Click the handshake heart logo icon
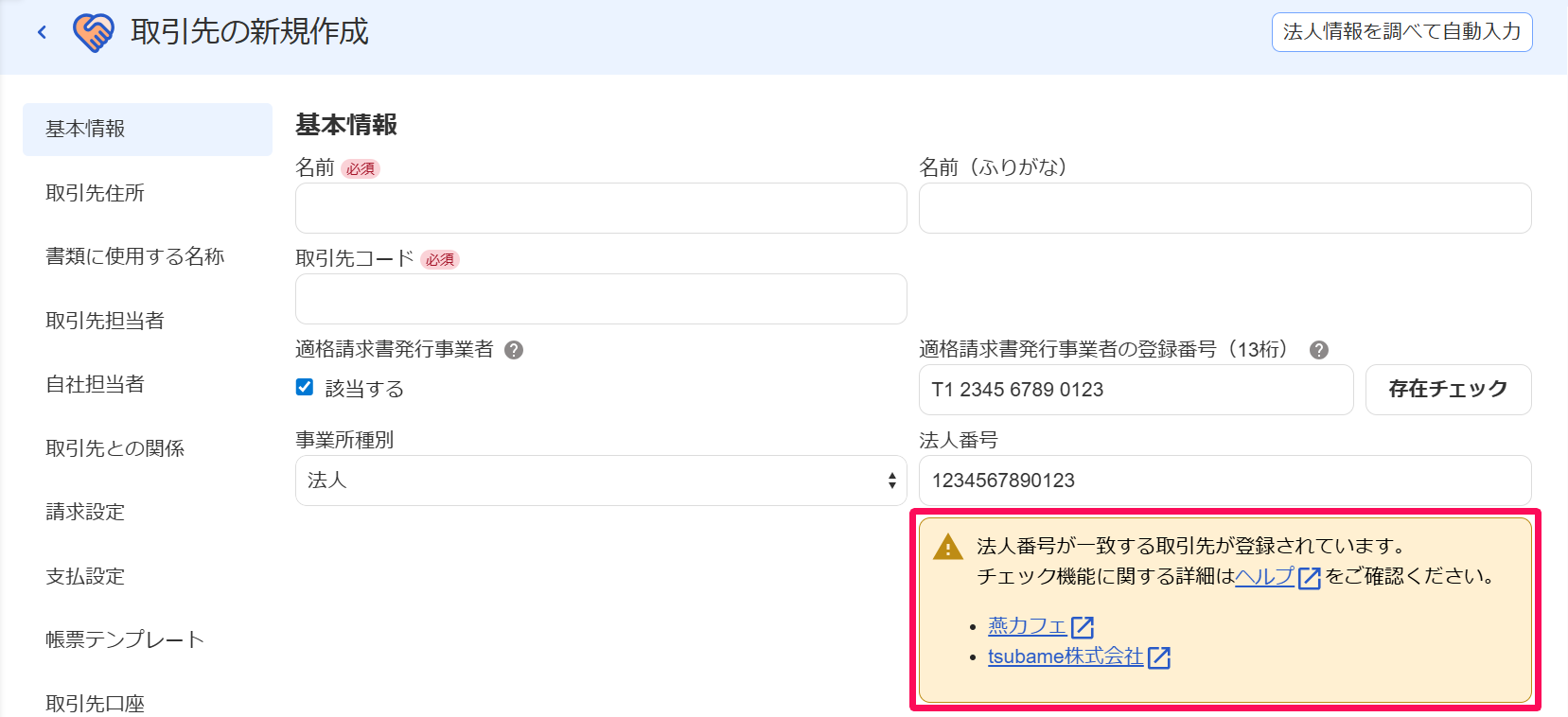 (94, 32)
